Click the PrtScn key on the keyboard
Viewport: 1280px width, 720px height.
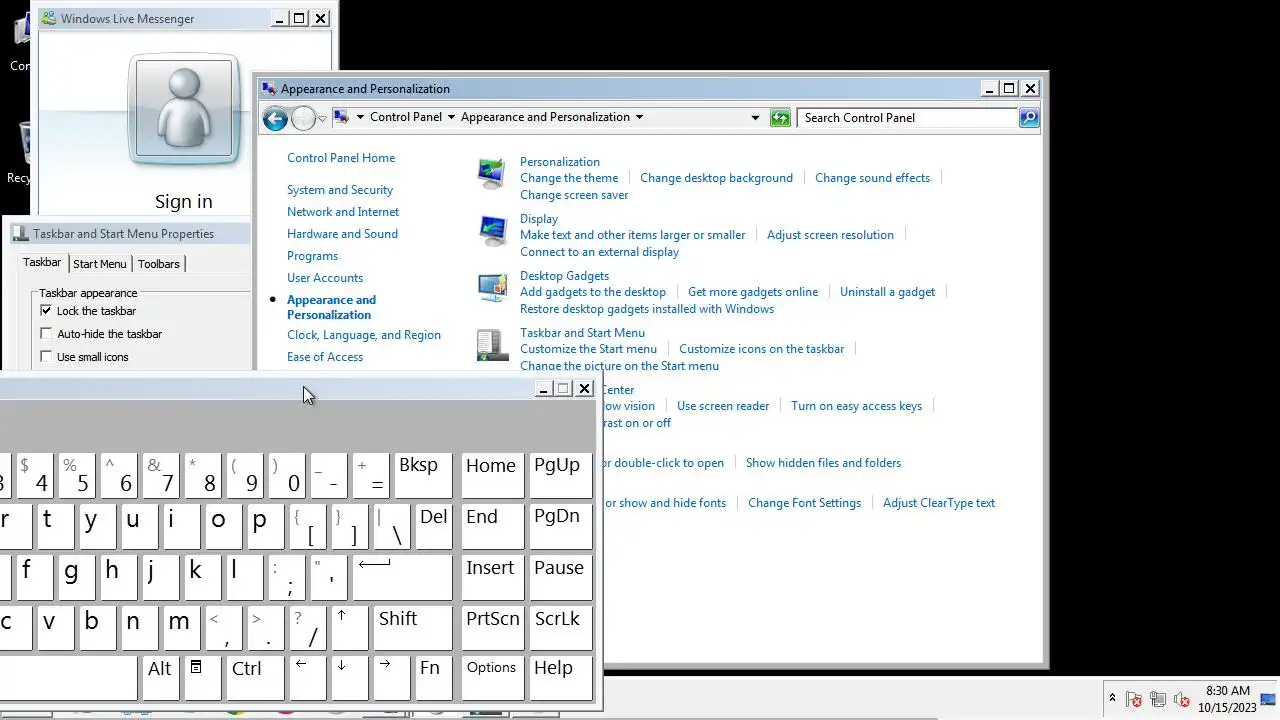click(492, 628)
